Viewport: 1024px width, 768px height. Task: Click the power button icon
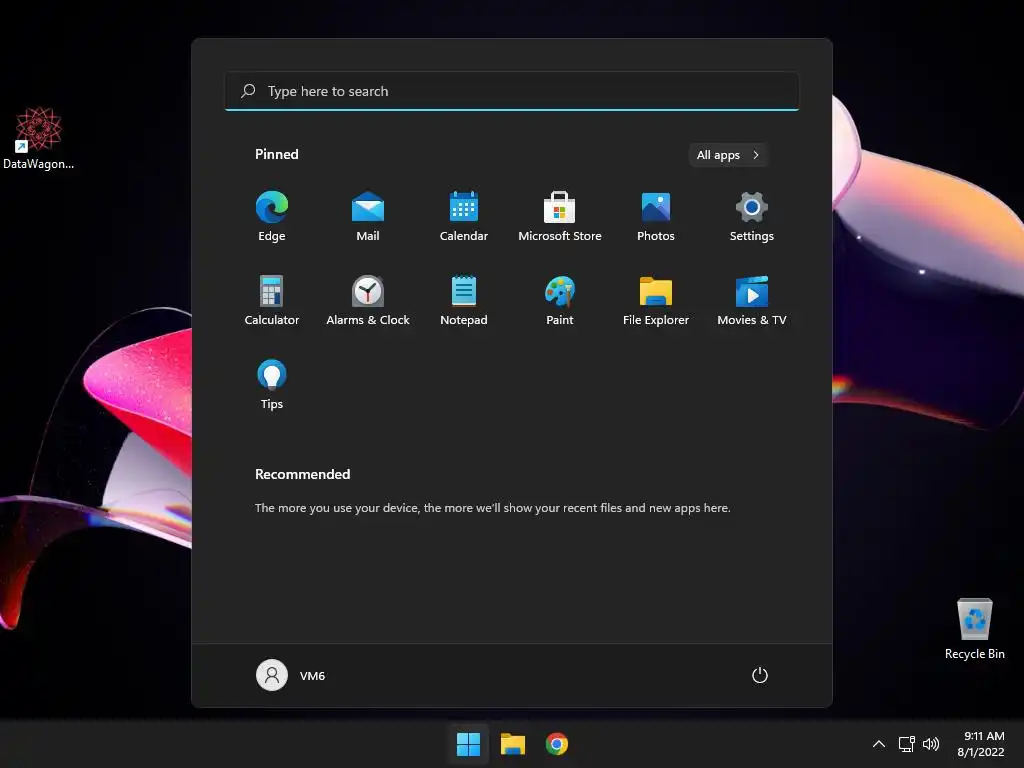click(760, 675)
